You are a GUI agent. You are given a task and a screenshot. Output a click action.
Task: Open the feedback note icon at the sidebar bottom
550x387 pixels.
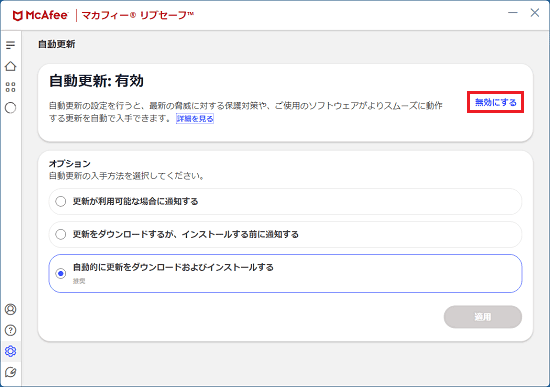click(x=11, y=372)
